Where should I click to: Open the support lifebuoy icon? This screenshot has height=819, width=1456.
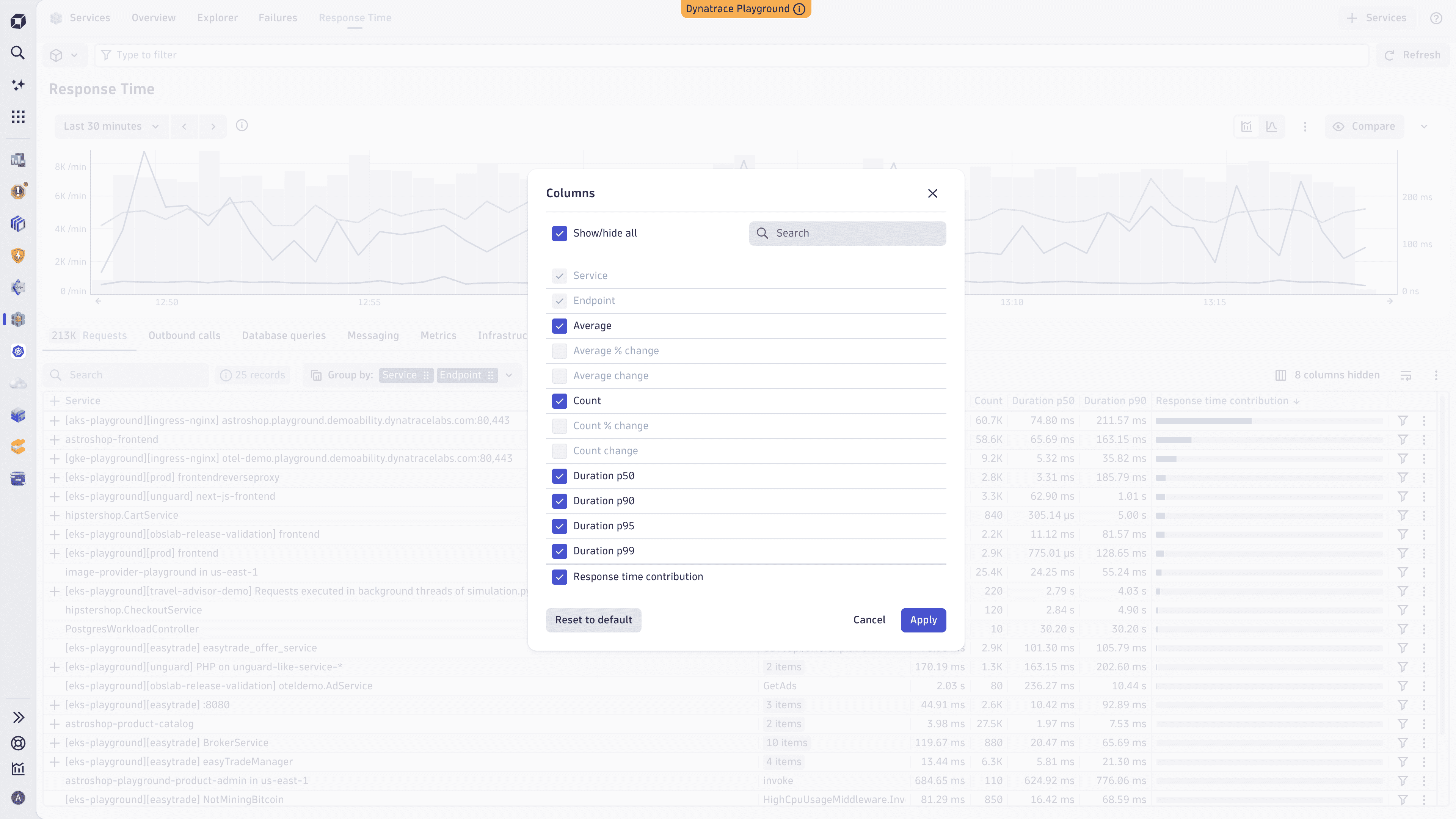click(x=18, y=743)
